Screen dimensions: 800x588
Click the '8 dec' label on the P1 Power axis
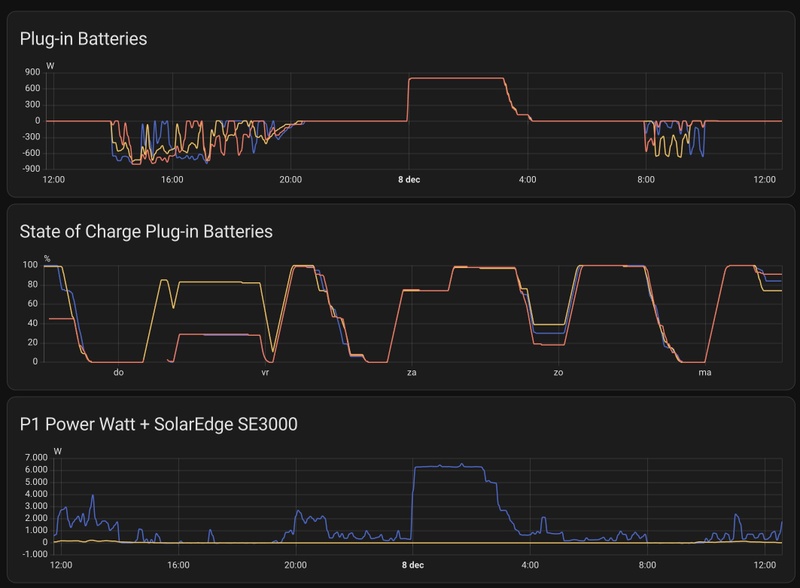tap(412, 565)
